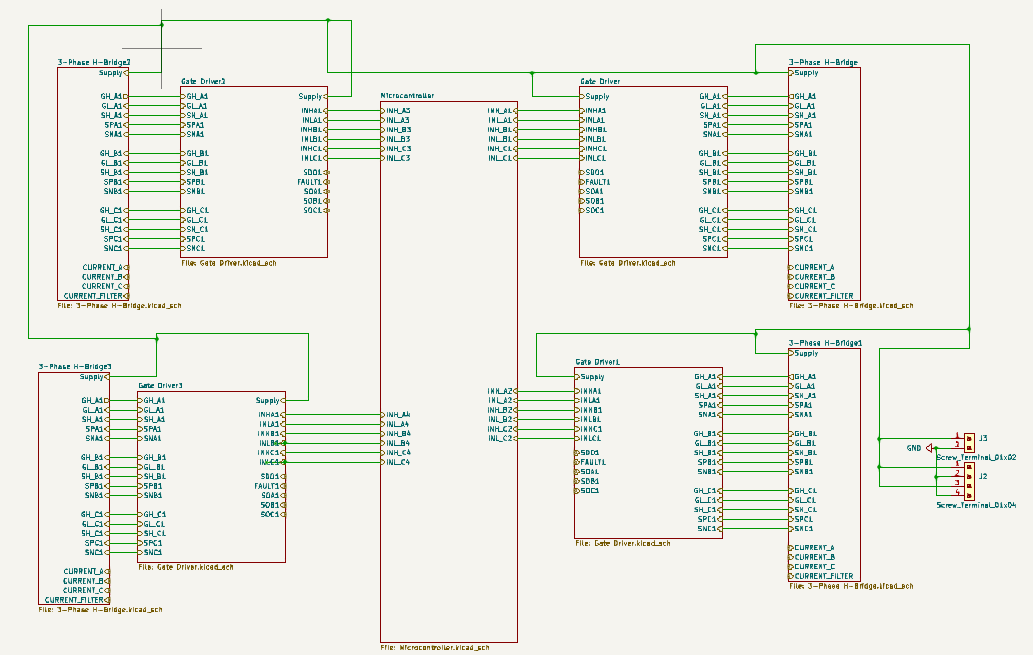The width and height of the screenshot is (1033, 655).
Task: Click the Screw_Terminal_01x02 value text
Action: pyautogui.click(x=976, y=457)
